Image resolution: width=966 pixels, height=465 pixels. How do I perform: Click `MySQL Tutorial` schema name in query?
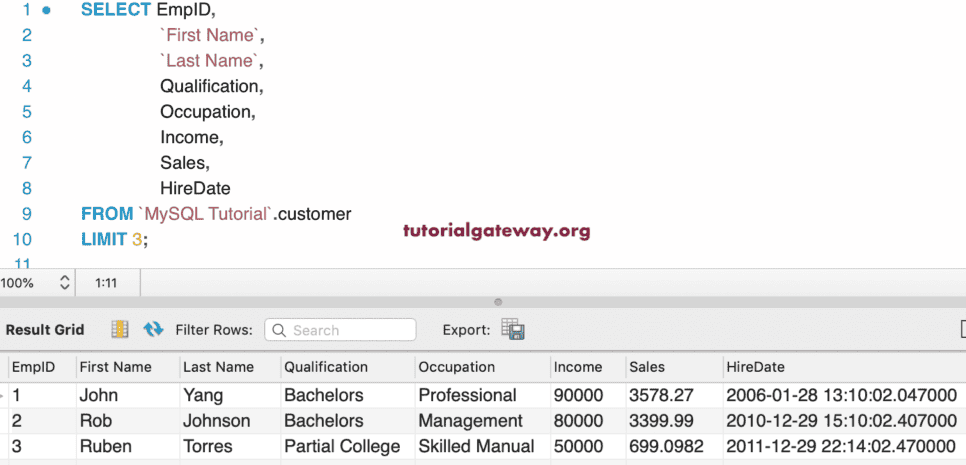(x=206, y=214)
